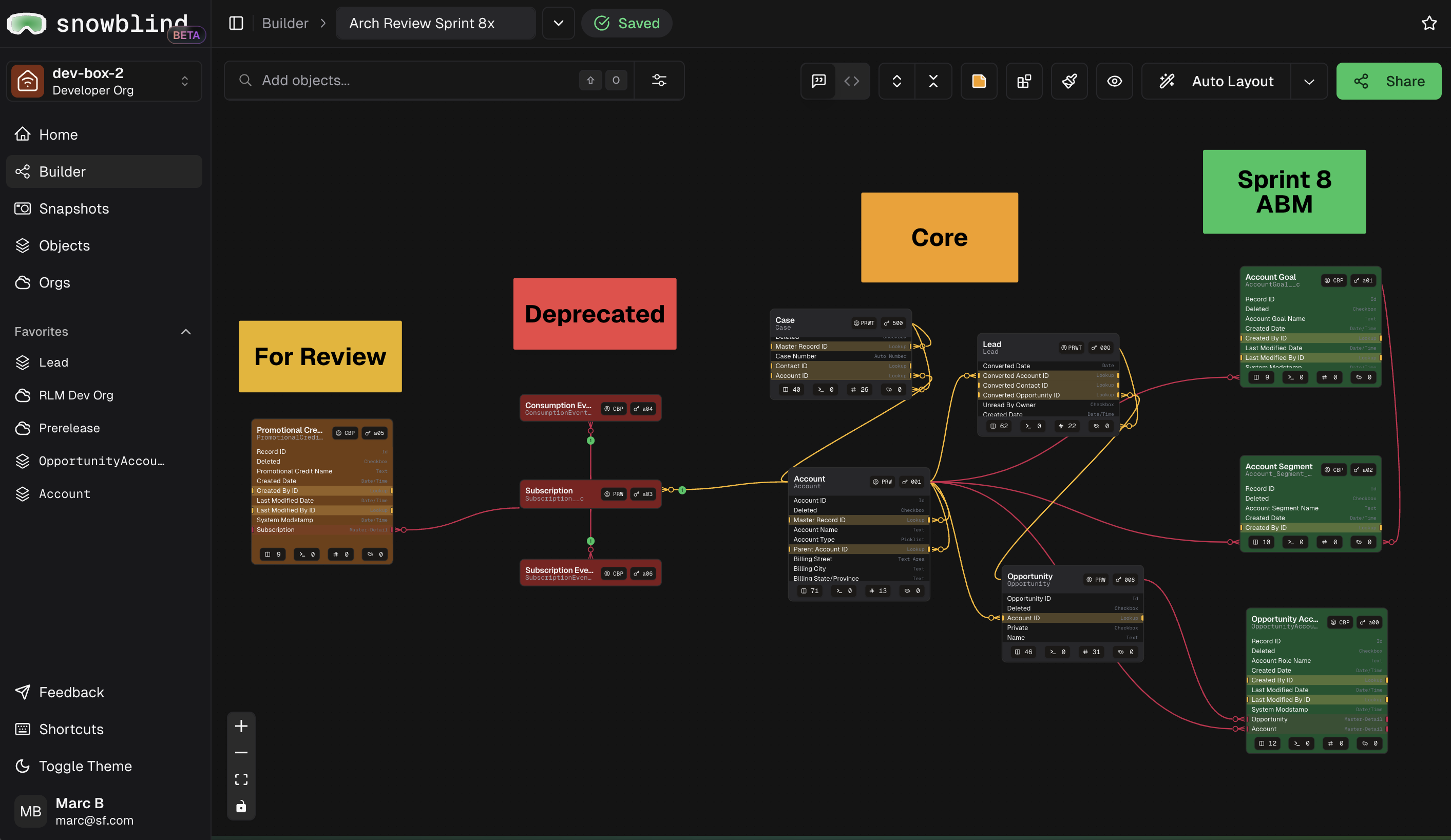Viewport: 1451px width, 840px height.
Task: Select Builder in sidebar
Action: [104, 171]
